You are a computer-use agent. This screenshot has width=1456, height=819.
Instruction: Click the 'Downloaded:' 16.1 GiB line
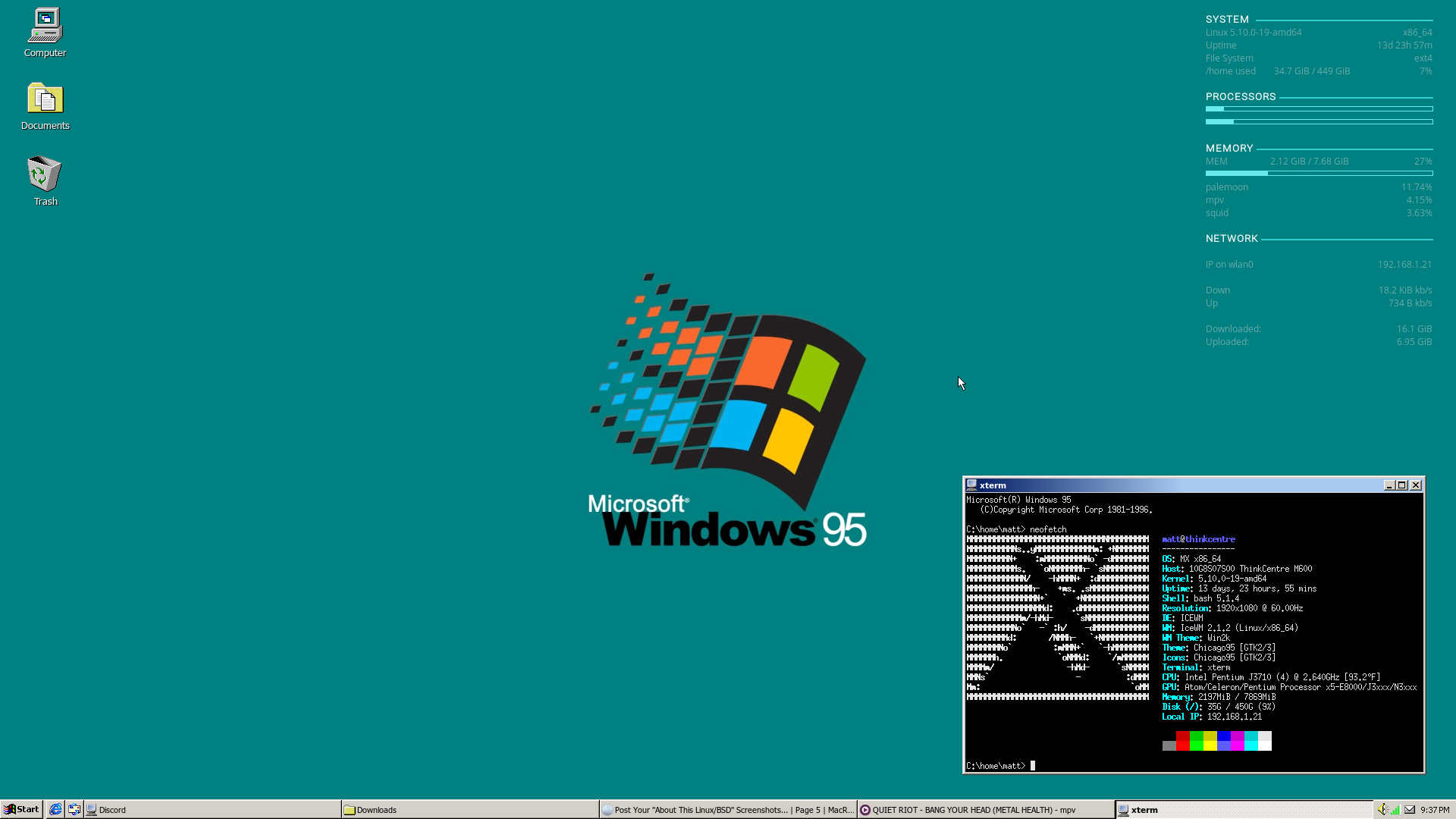pos(1319,329)
